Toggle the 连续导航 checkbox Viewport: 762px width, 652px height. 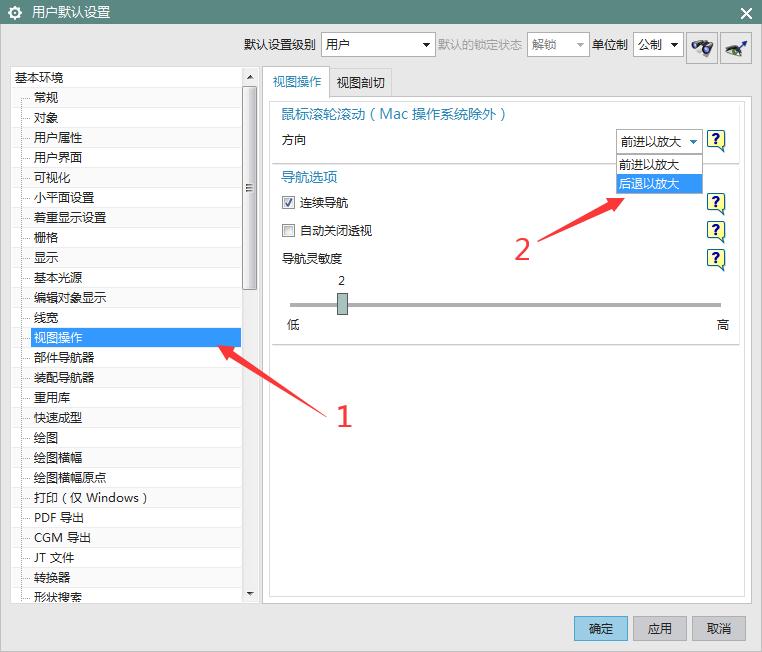[288, 202]
